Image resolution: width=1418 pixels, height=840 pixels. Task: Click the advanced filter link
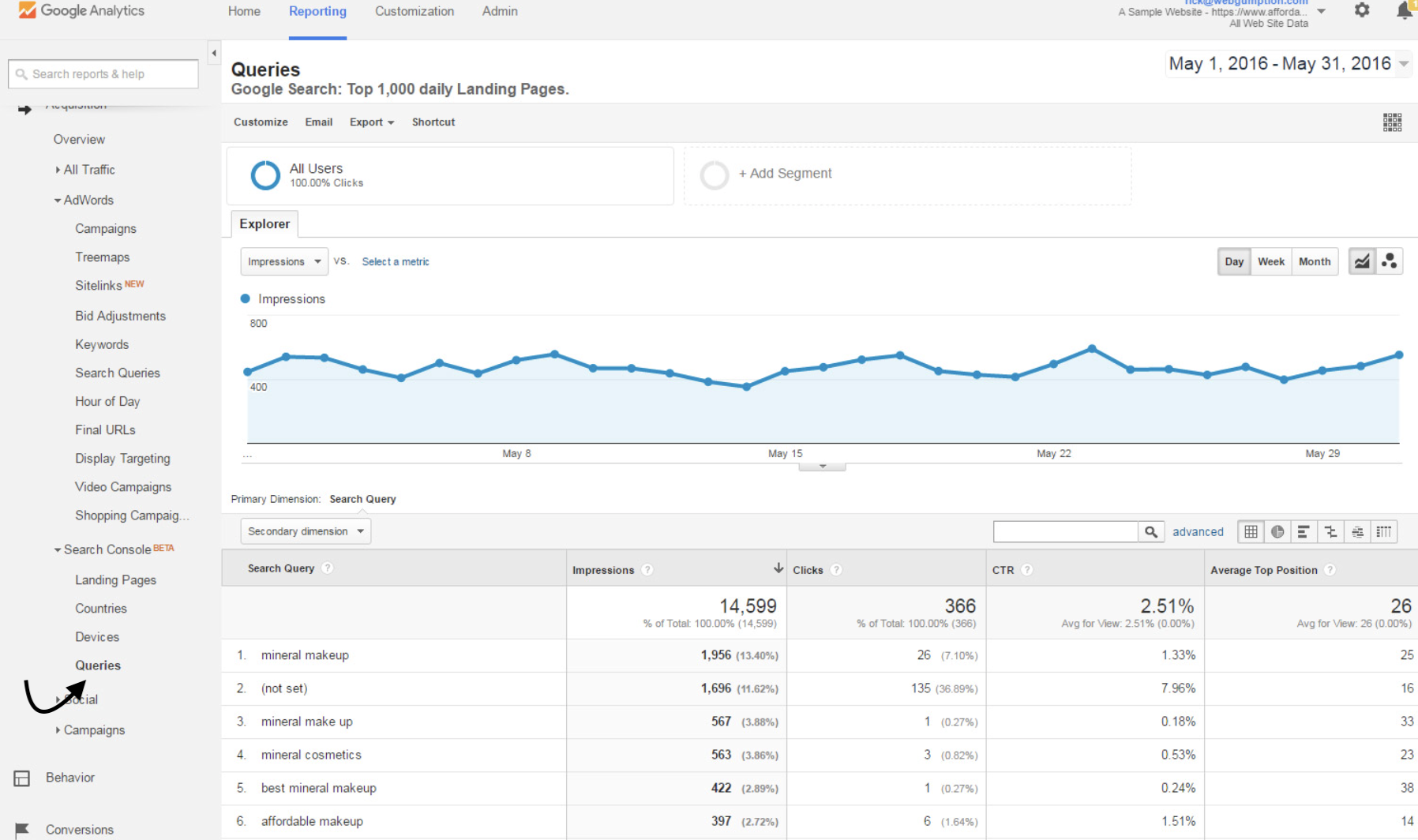pos(1198,532)
